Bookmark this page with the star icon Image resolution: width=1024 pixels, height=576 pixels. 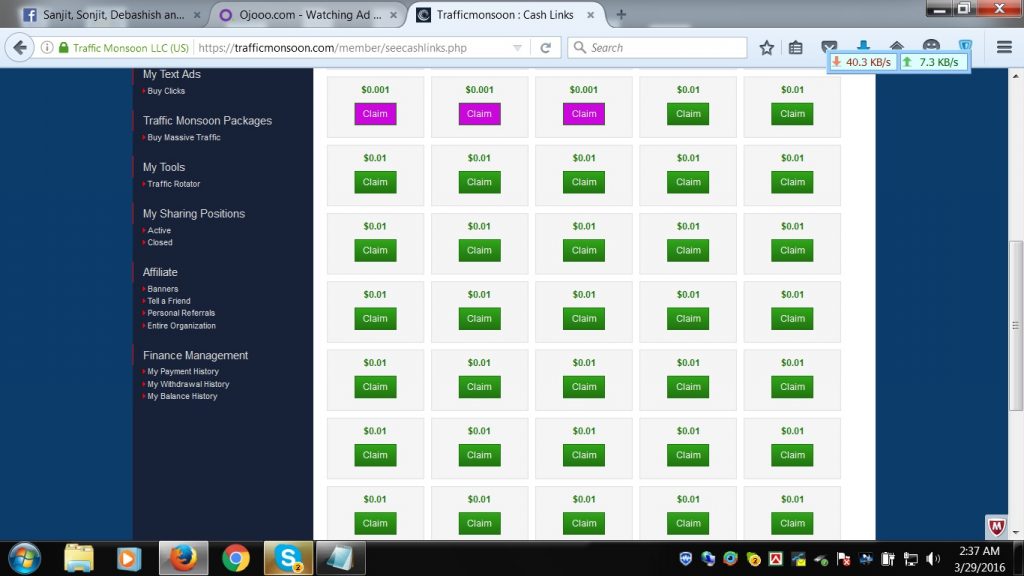pos(767,47)
